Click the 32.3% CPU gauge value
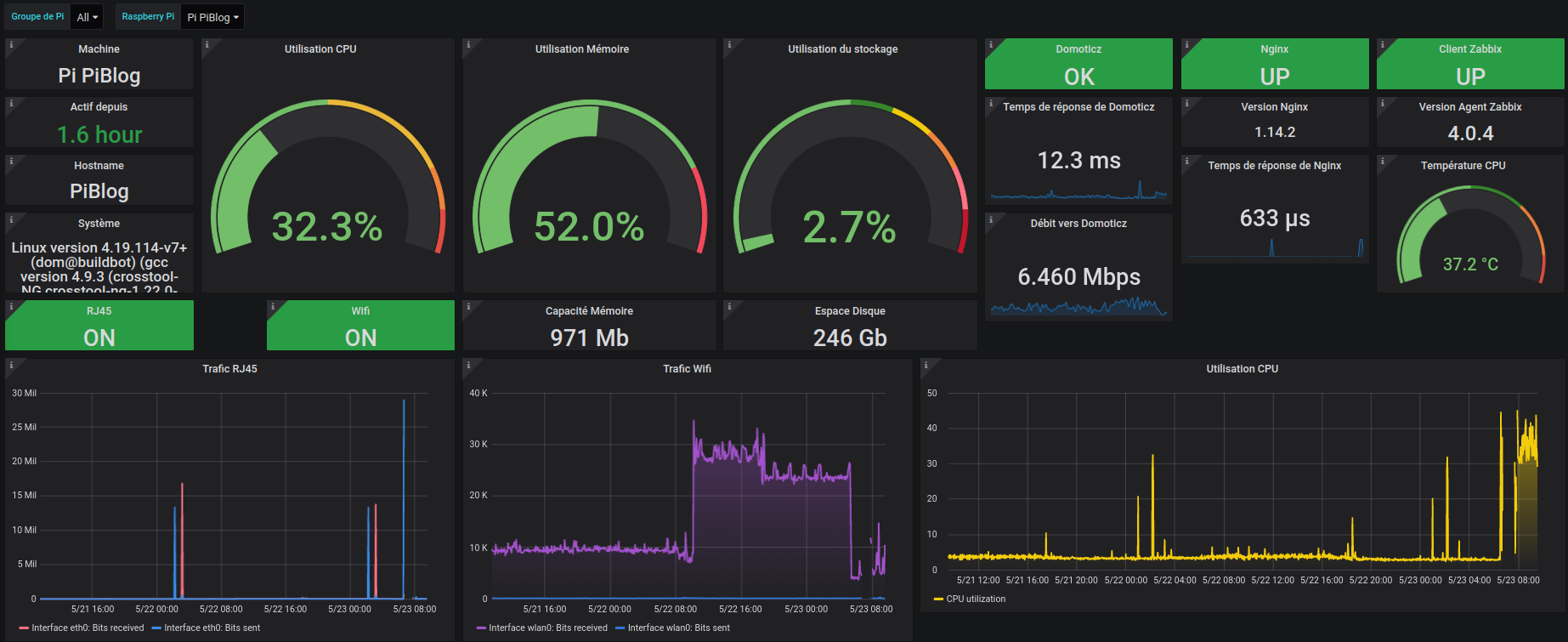This screenshot has width=1568, height=642. (327, 227)
